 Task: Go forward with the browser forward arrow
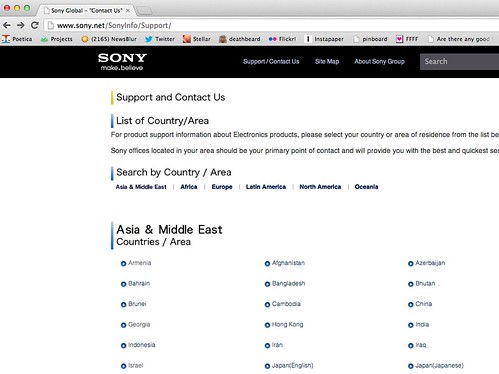21,25
